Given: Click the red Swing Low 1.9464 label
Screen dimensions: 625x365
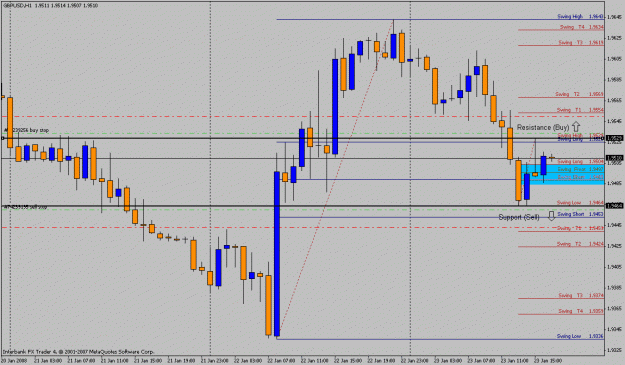Looking at the screenshot, I should 580,203.
